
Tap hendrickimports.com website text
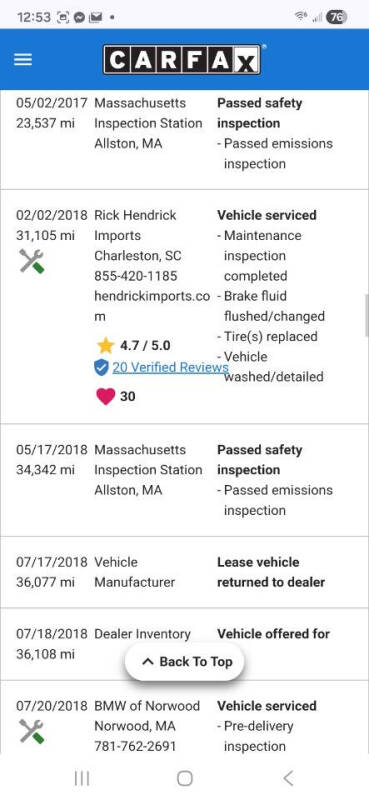[152, 306]
